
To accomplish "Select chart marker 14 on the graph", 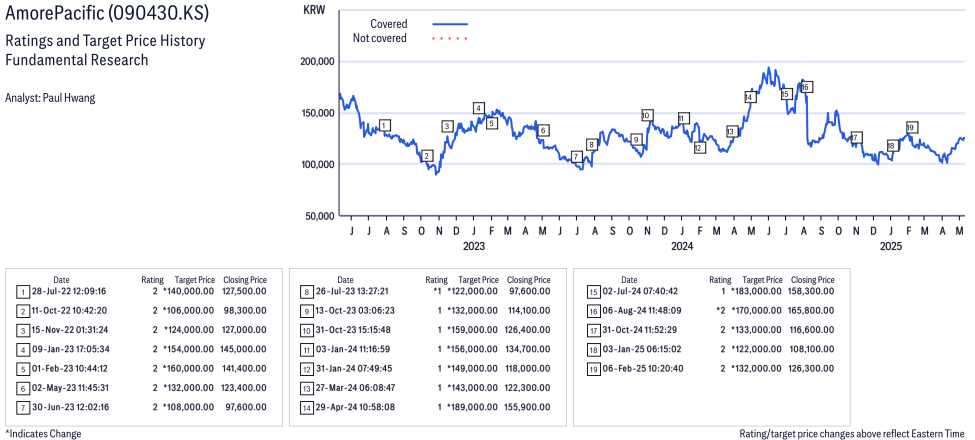I will (x=749, y=97).
